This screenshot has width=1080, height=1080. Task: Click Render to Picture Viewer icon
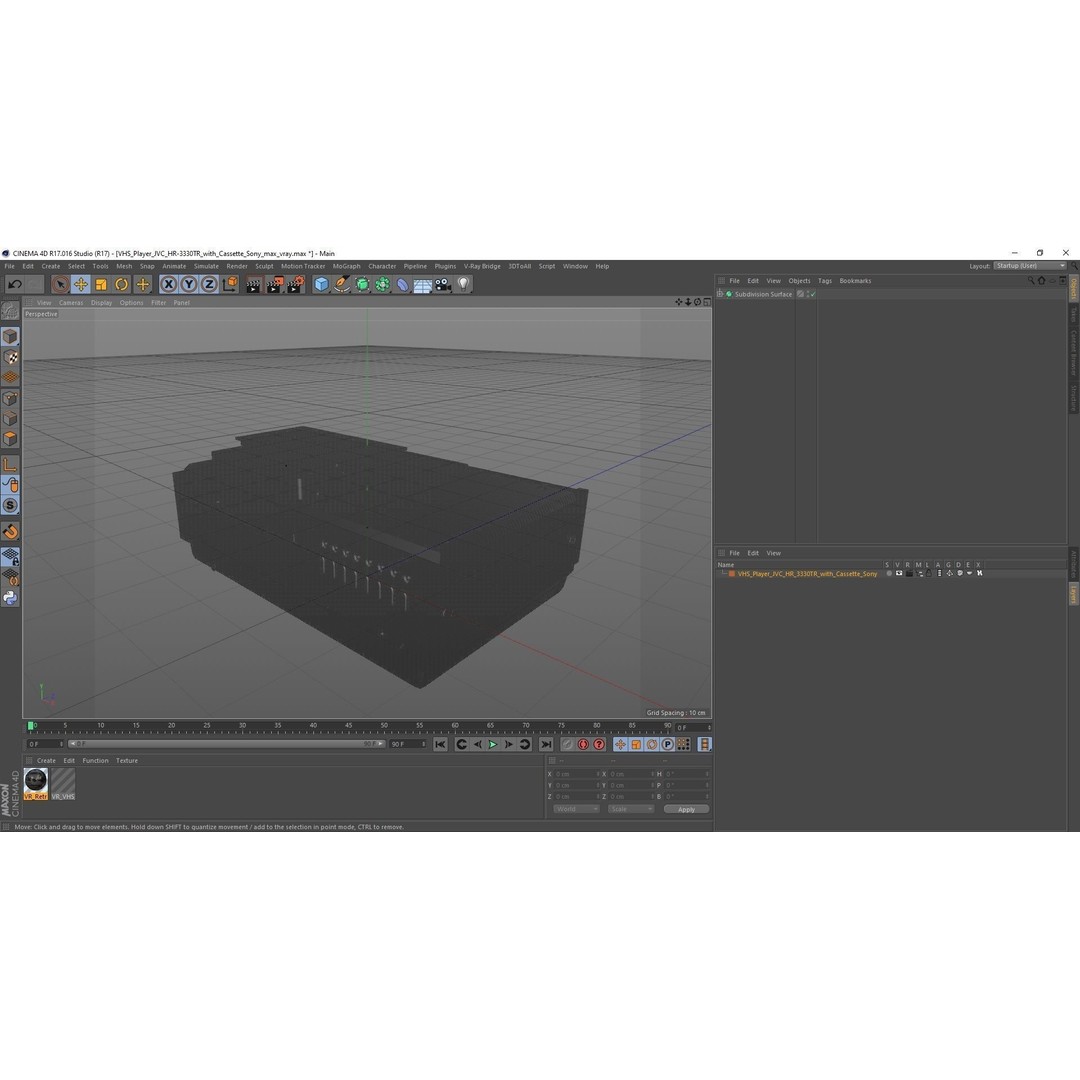[x=274, y=284]
